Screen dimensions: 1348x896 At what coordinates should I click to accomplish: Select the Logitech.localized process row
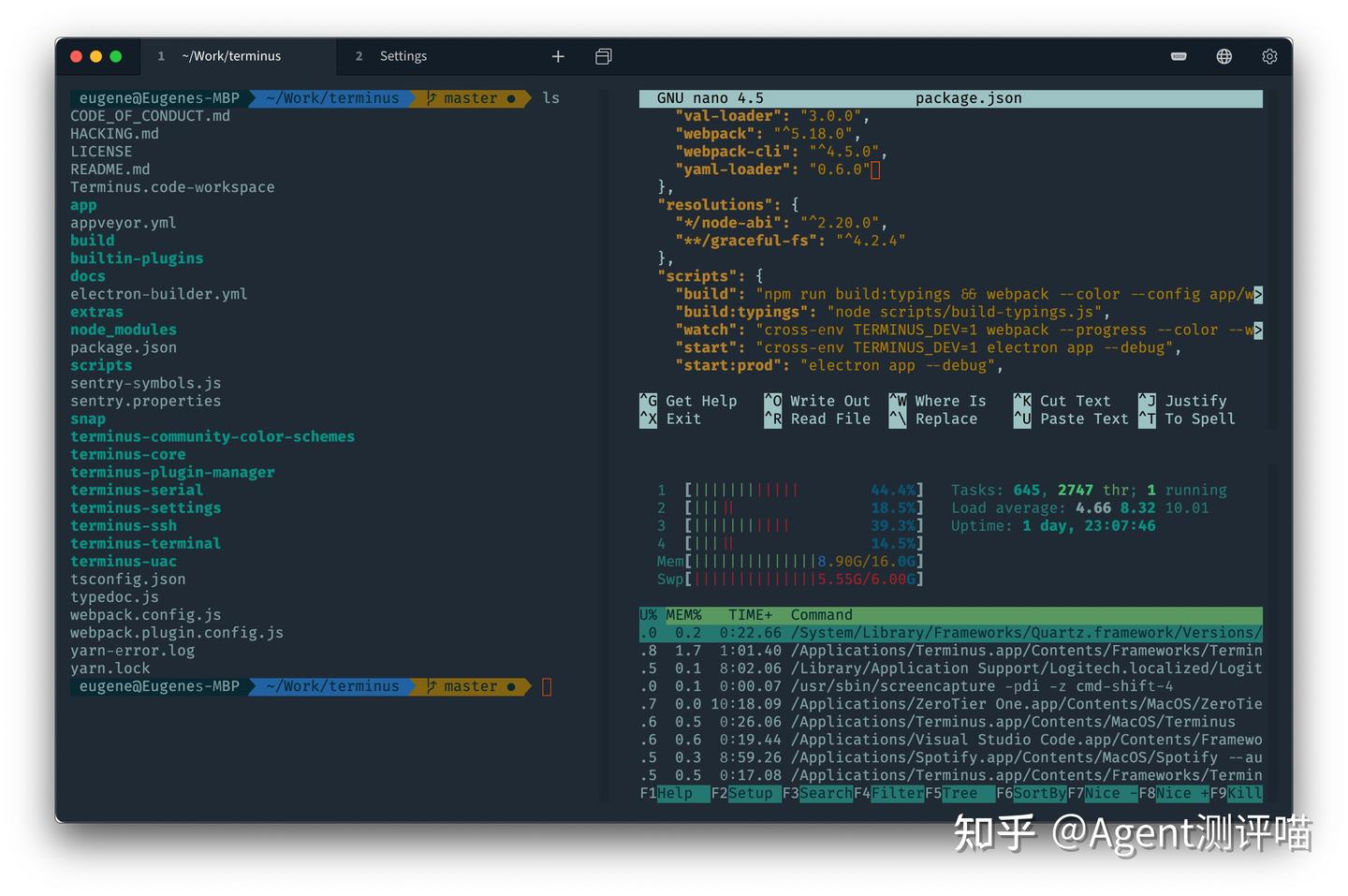(x=951, y=668)
